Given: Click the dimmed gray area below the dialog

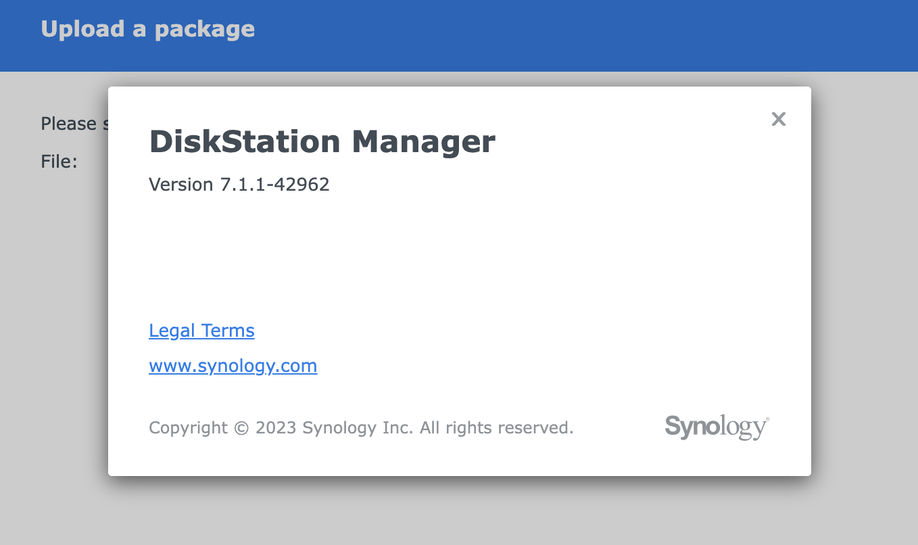Looking at the screenshot, I should coord(460,512).
